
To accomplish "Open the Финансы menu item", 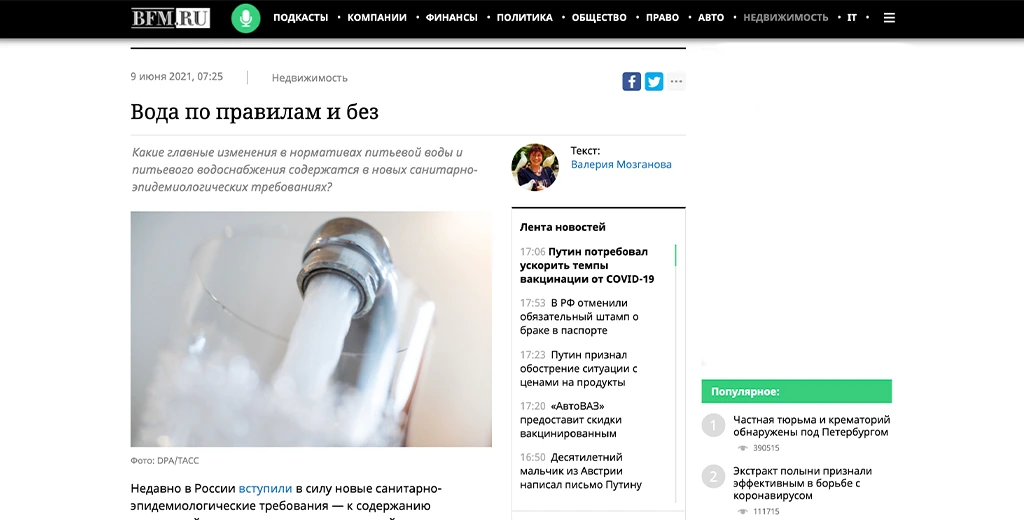I will tap(451, 18).
